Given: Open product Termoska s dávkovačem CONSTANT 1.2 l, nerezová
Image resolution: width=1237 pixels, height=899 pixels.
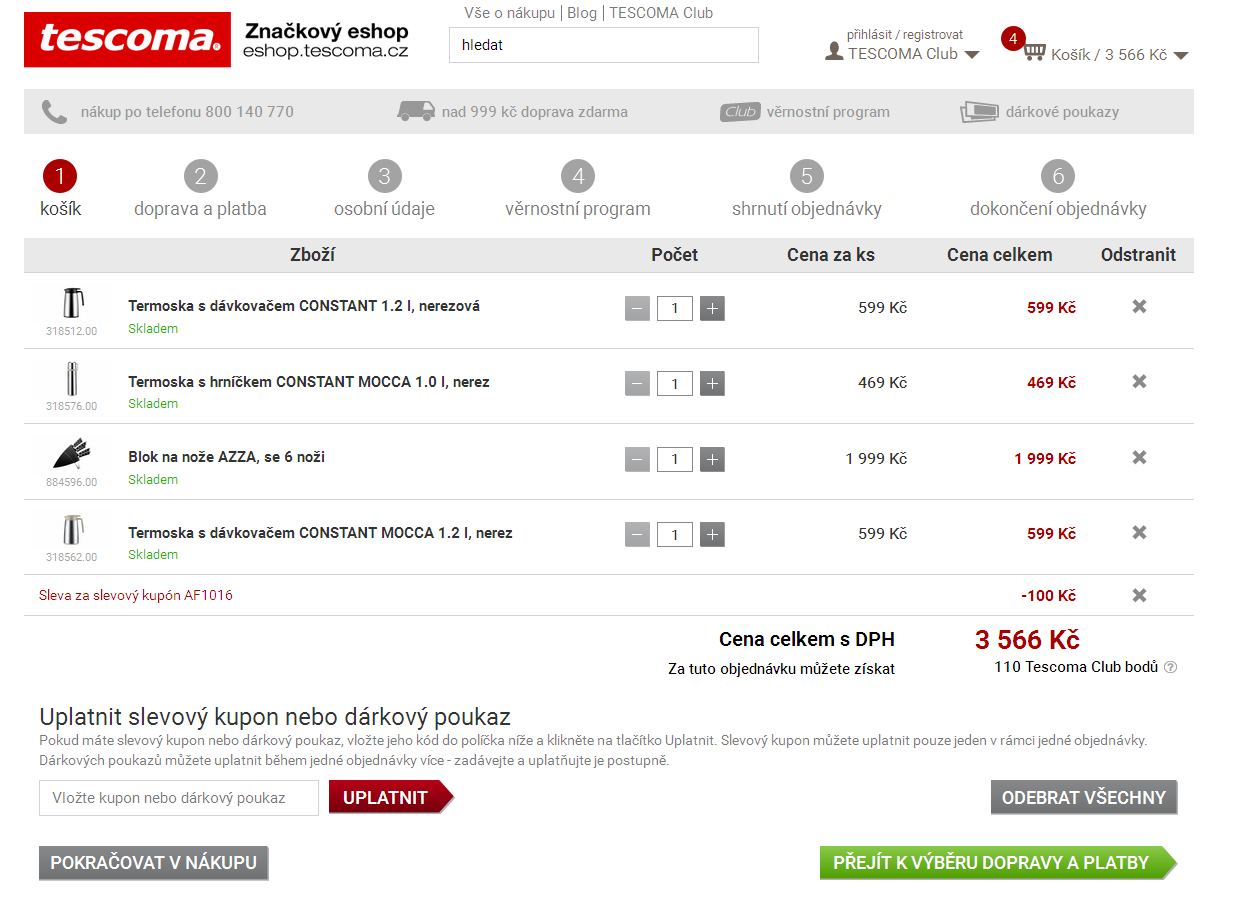Looking at the screenshot, I should coord(304,306).
